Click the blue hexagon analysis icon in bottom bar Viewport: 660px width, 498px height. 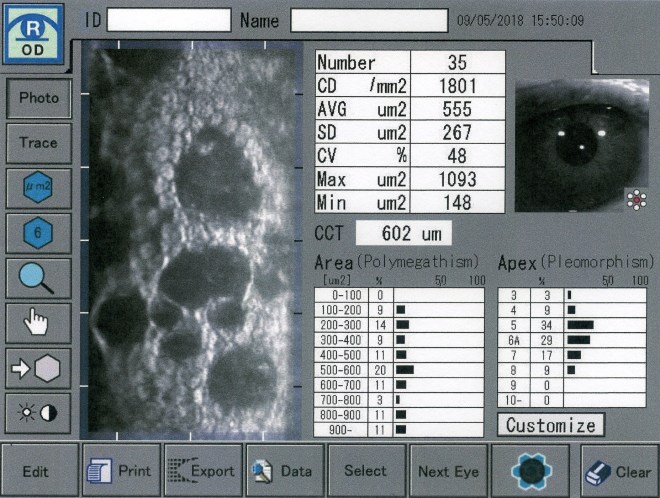click(x=529, y=471)
